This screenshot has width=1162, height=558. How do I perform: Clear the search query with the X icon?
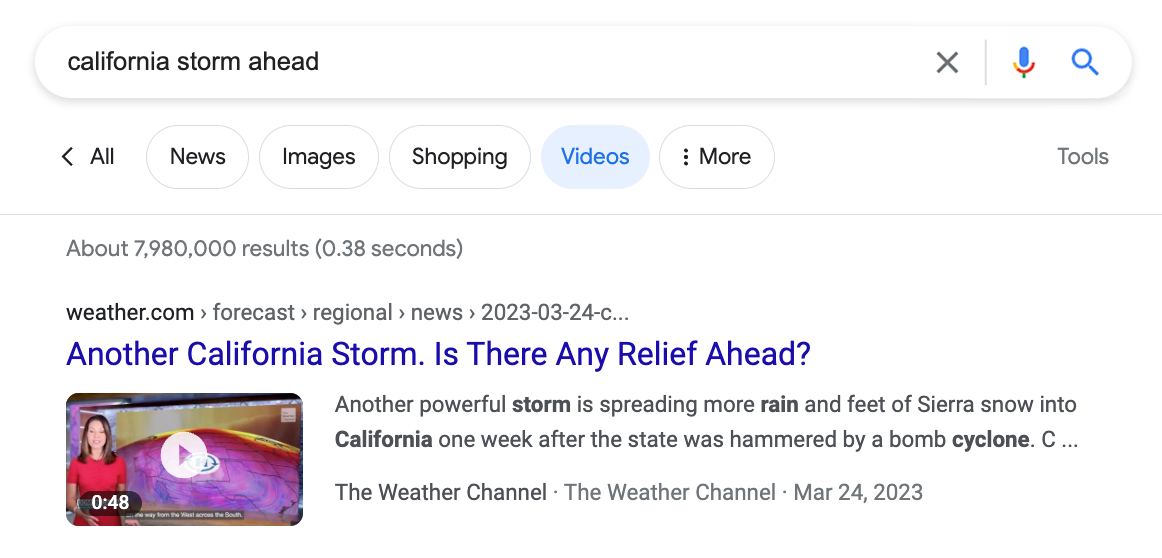pyautogui.click(x=946, y=63)
